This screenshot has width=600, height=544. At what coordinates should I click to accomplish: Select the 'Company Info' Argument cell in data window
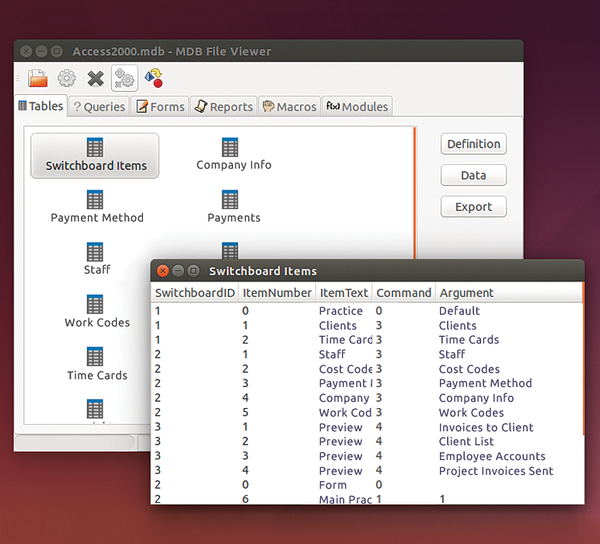(476, 398)
